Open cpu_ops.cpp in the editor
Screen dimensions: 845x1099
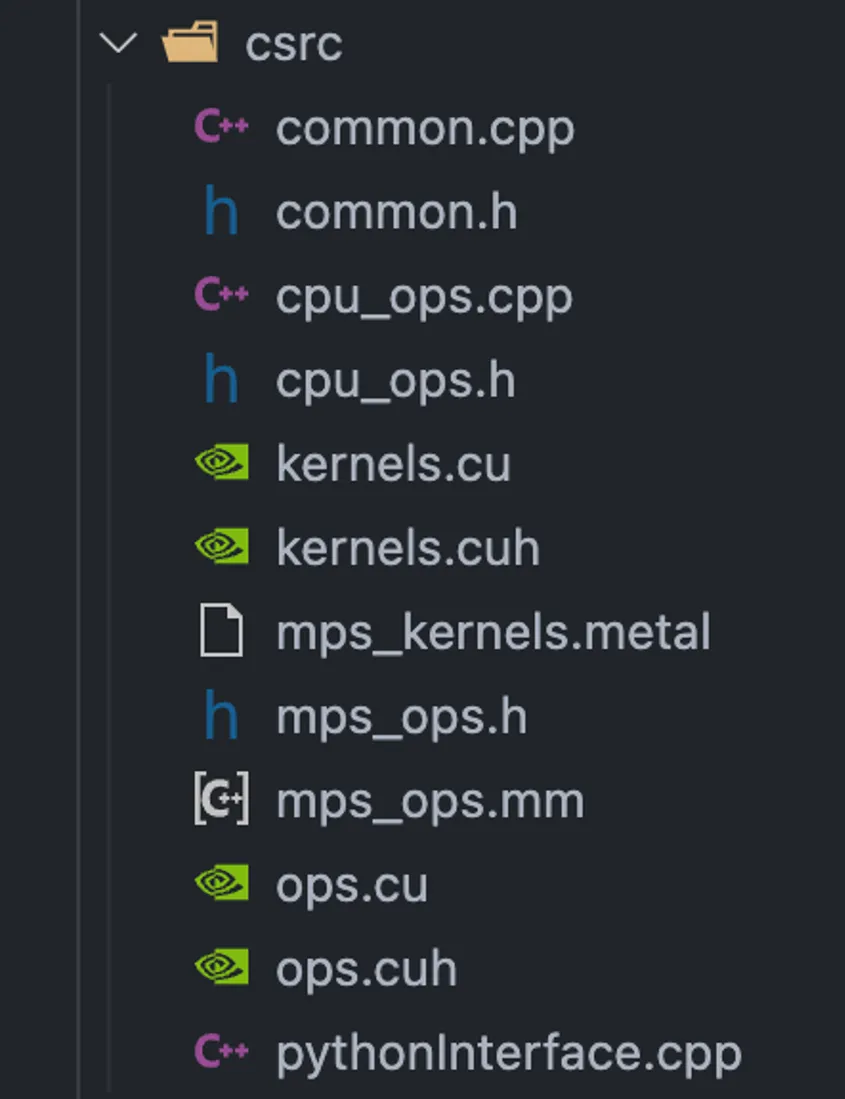(x=424, y=297)
